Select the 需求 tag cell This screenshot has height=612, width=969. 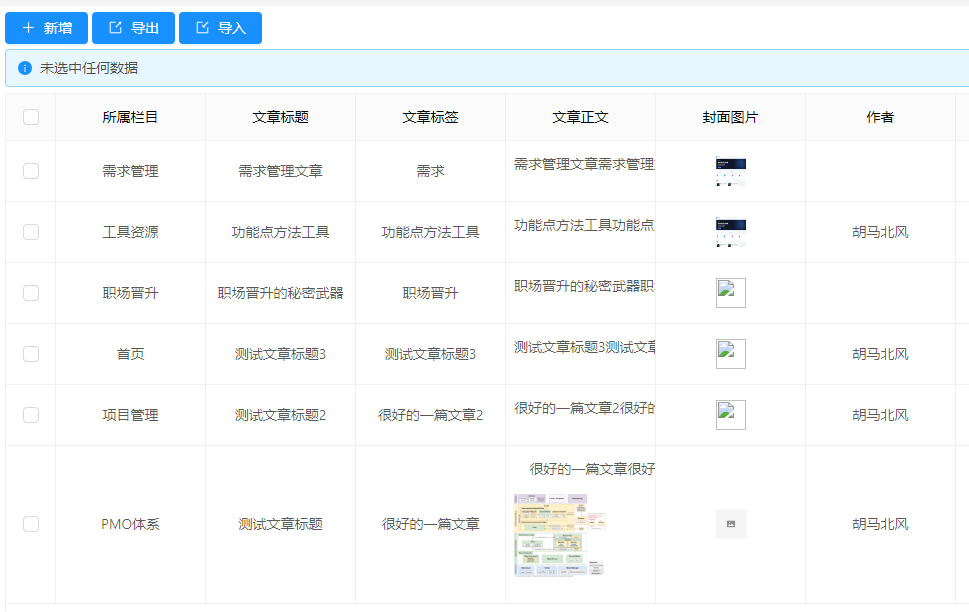(430, 171)
